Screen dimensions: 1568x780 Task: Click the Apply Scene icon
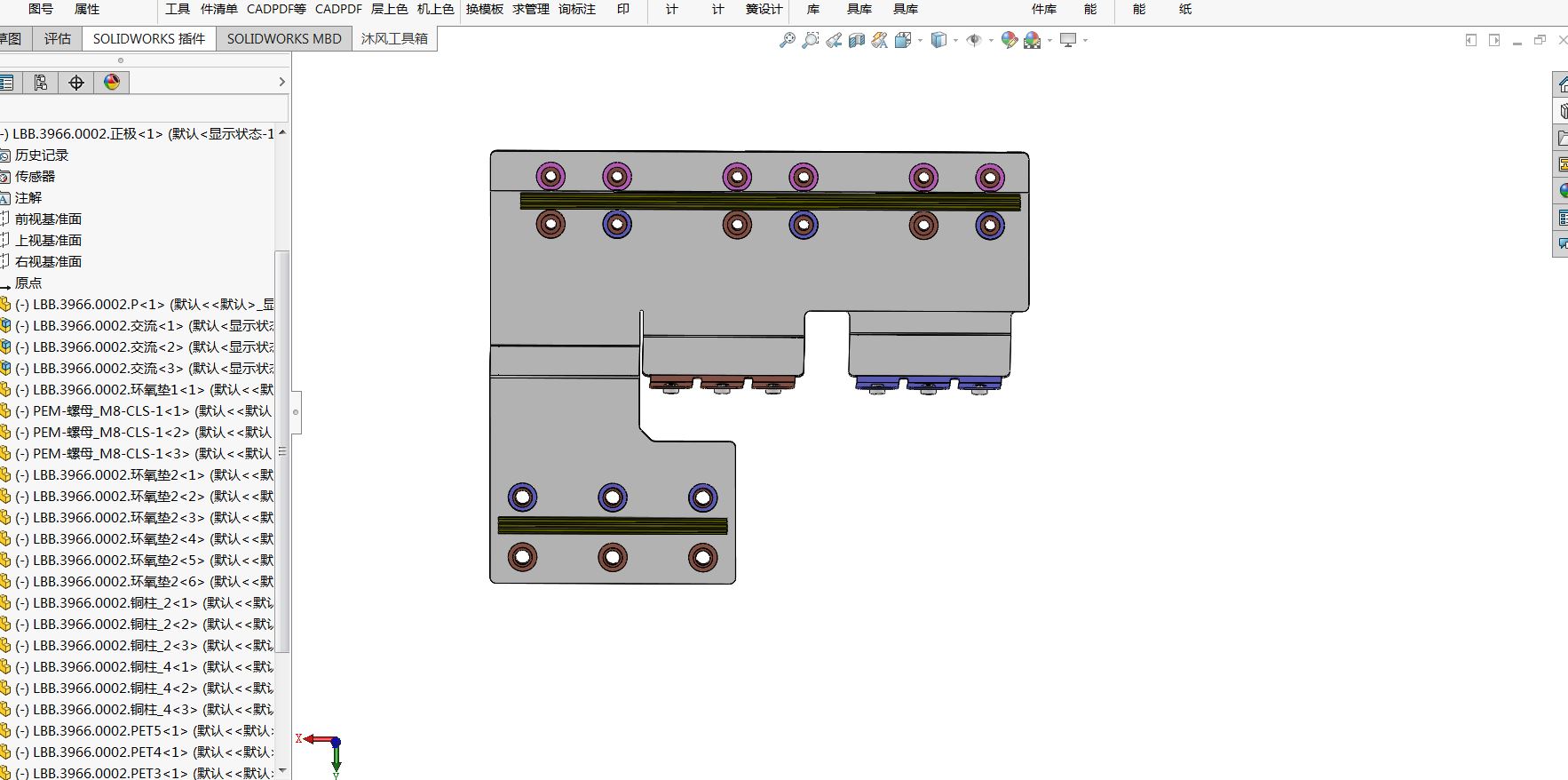tap(1032, 40)
